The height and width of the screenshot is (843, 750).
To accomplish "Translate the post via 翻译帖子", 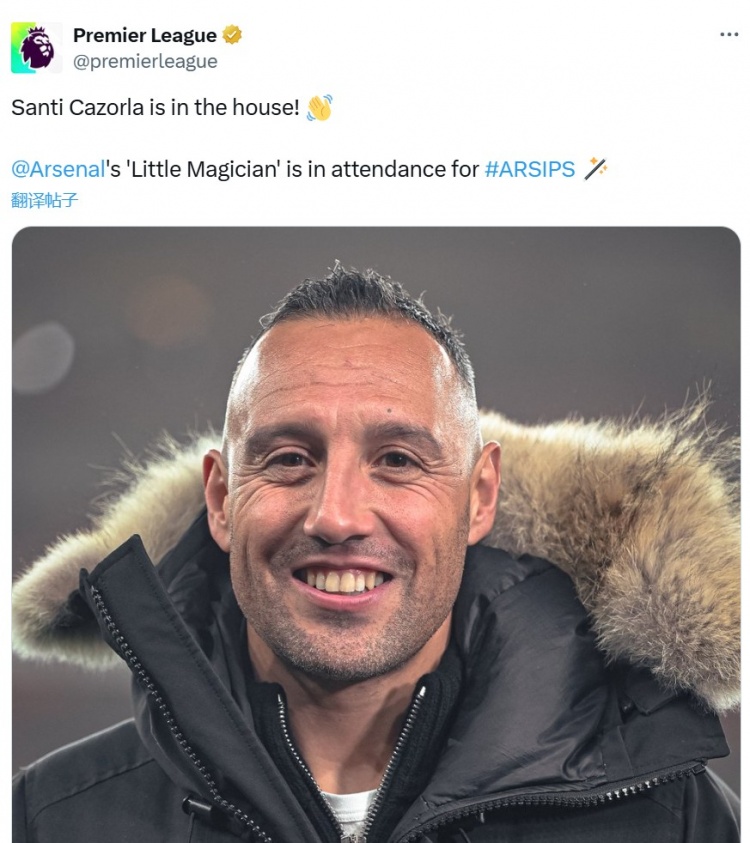I will pyautogui.click(x=45, y=199).
